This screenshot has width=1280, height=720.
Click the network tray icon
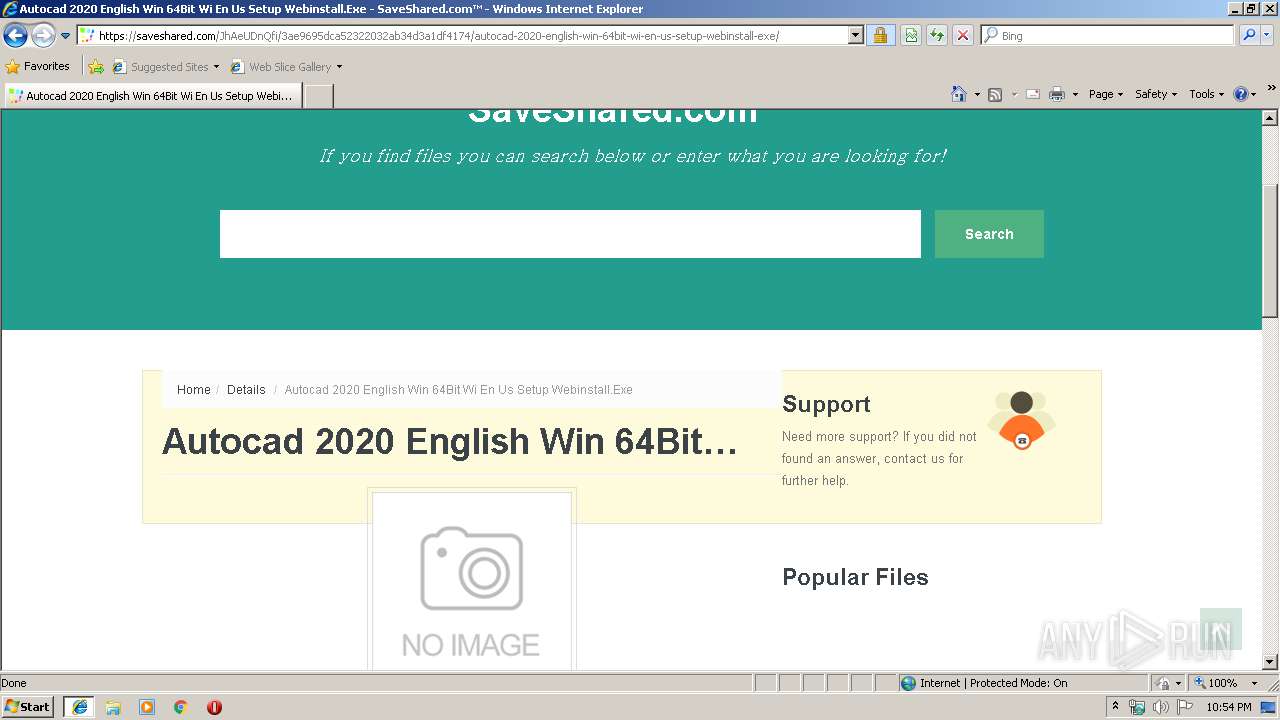click(x=1137, y=707)
